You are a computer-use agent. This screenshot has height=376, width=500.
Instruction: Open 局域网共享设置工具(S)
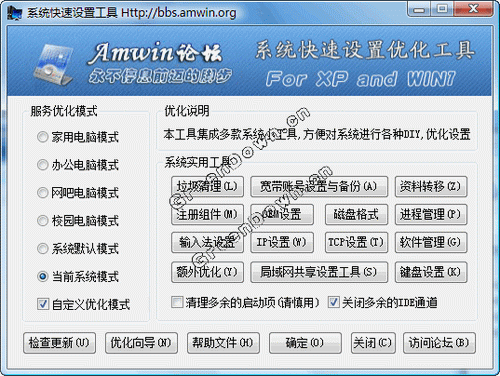[x=319, y=272]
